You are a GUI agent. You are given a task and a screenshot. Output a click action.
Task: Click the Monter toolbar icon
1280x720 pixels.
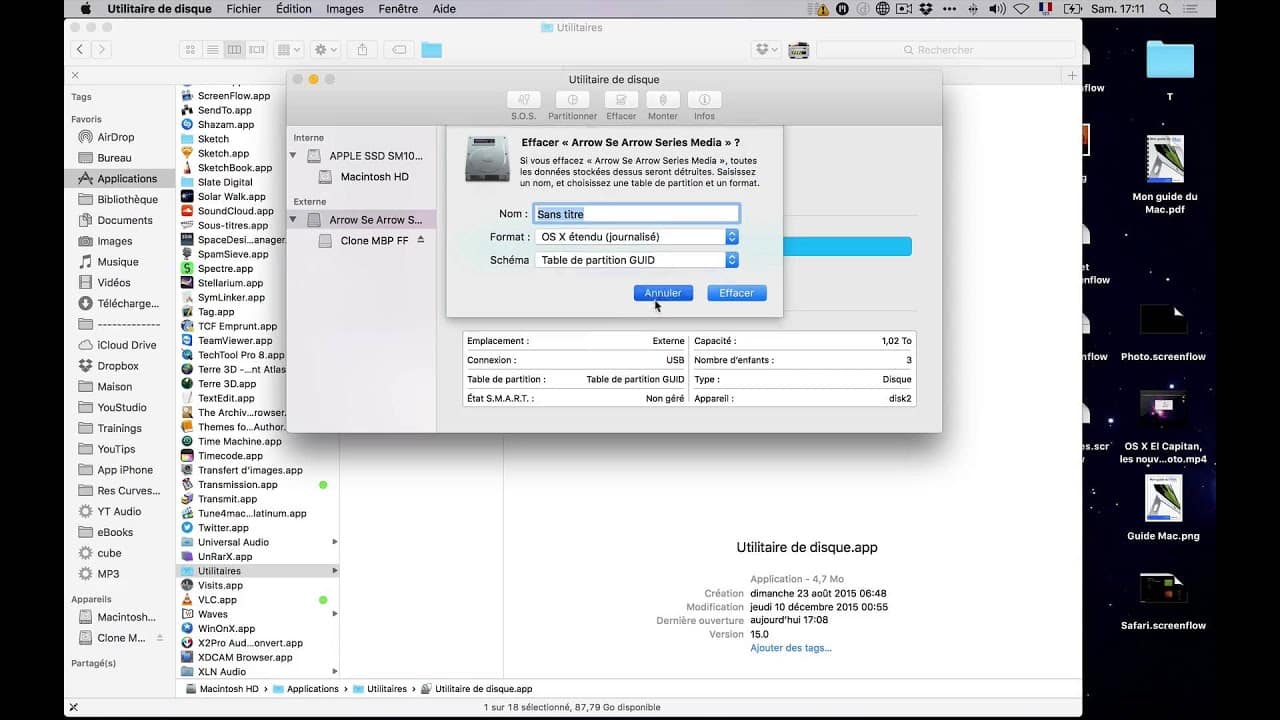[x=662, y=100]
